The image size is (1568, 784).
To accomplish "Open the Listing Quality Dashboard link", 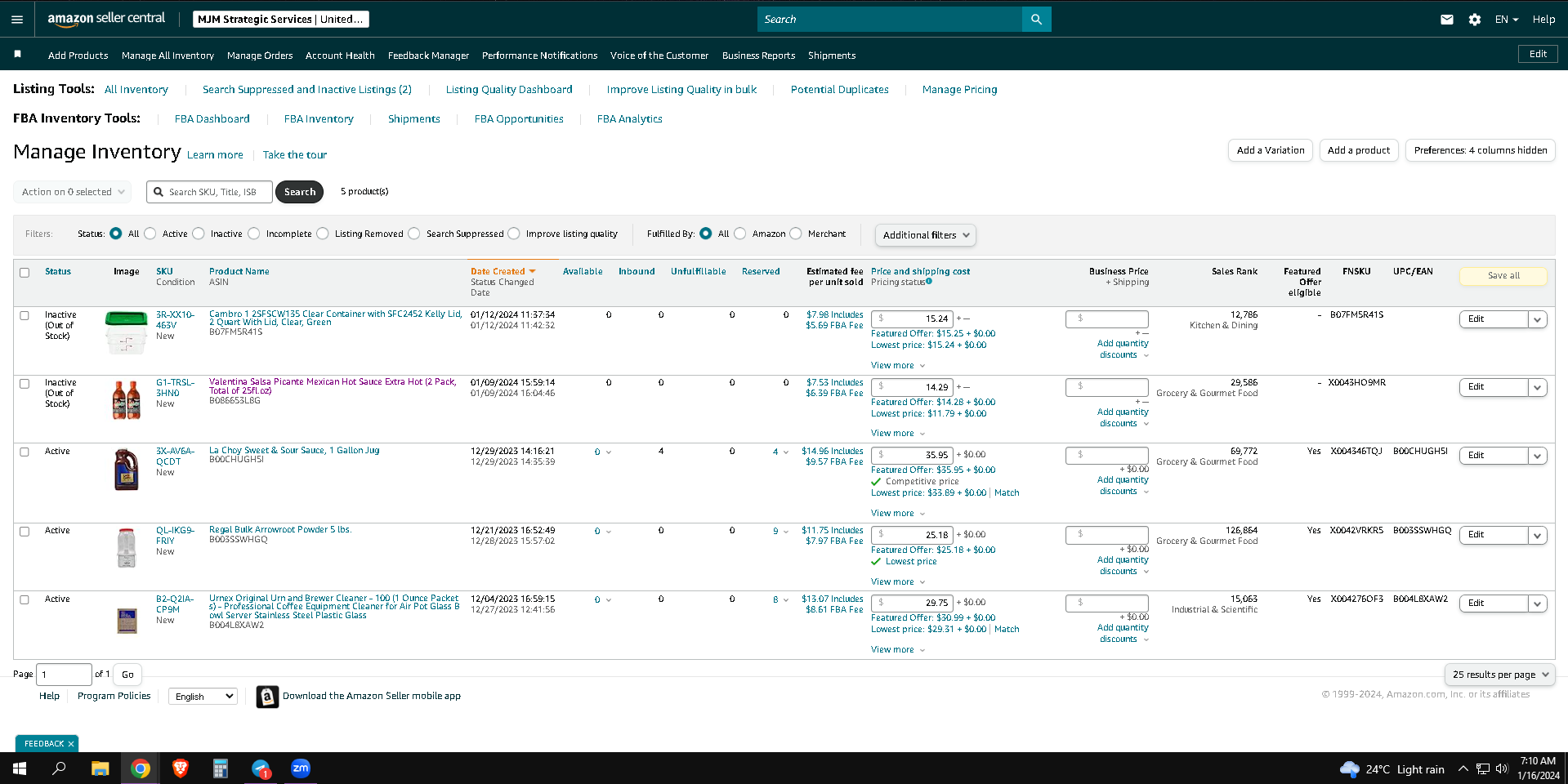I will pyautogui.click(x=509, y=90).
